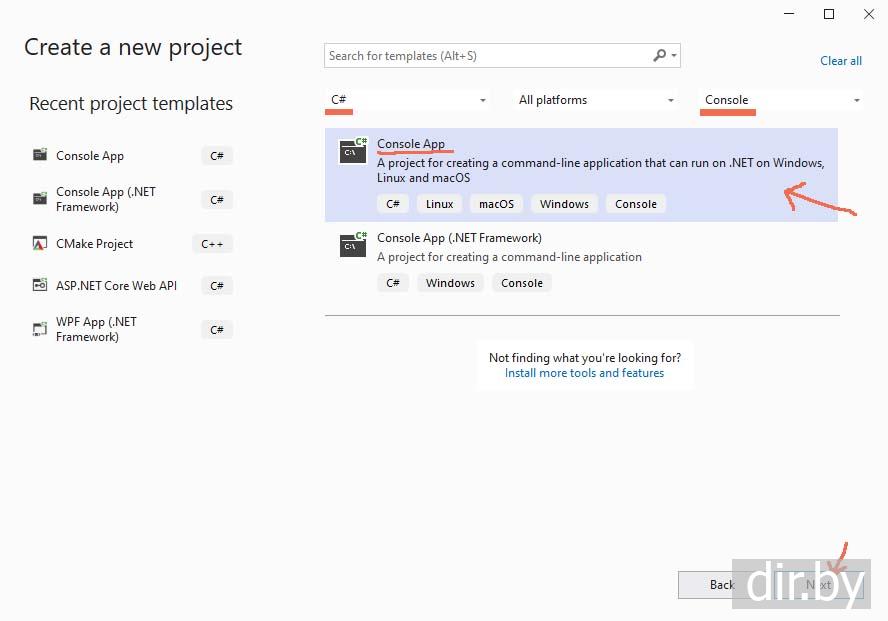This screenshot has height=621, width=888.
Task: Click the WPF App (.NET Framework) icon
Action: [x=40, y=329]
